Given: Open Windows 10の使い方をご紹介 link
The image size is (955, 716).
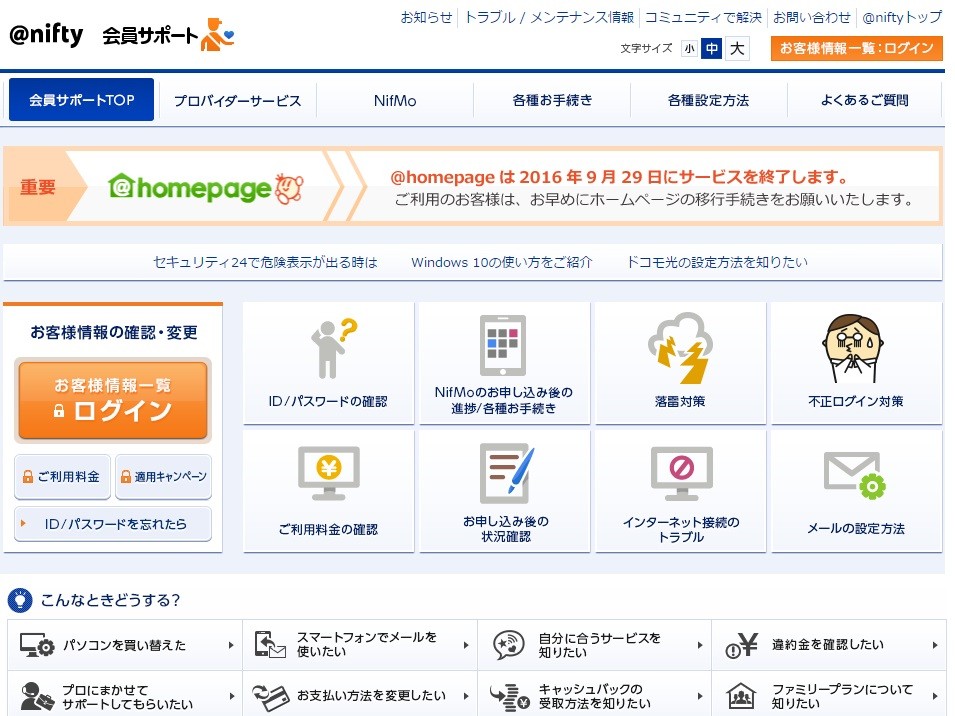Looking at the screenshot, I should (501, 262).
